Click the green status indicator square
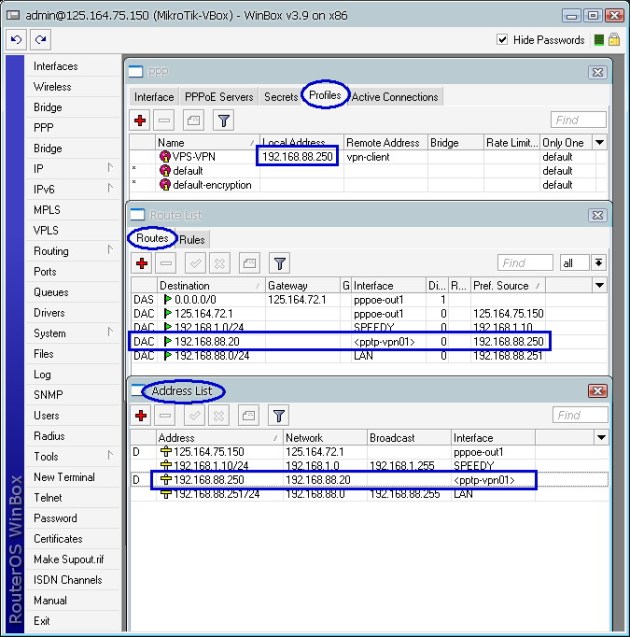Viewport: 630px width, 637px height. [599, 40]
